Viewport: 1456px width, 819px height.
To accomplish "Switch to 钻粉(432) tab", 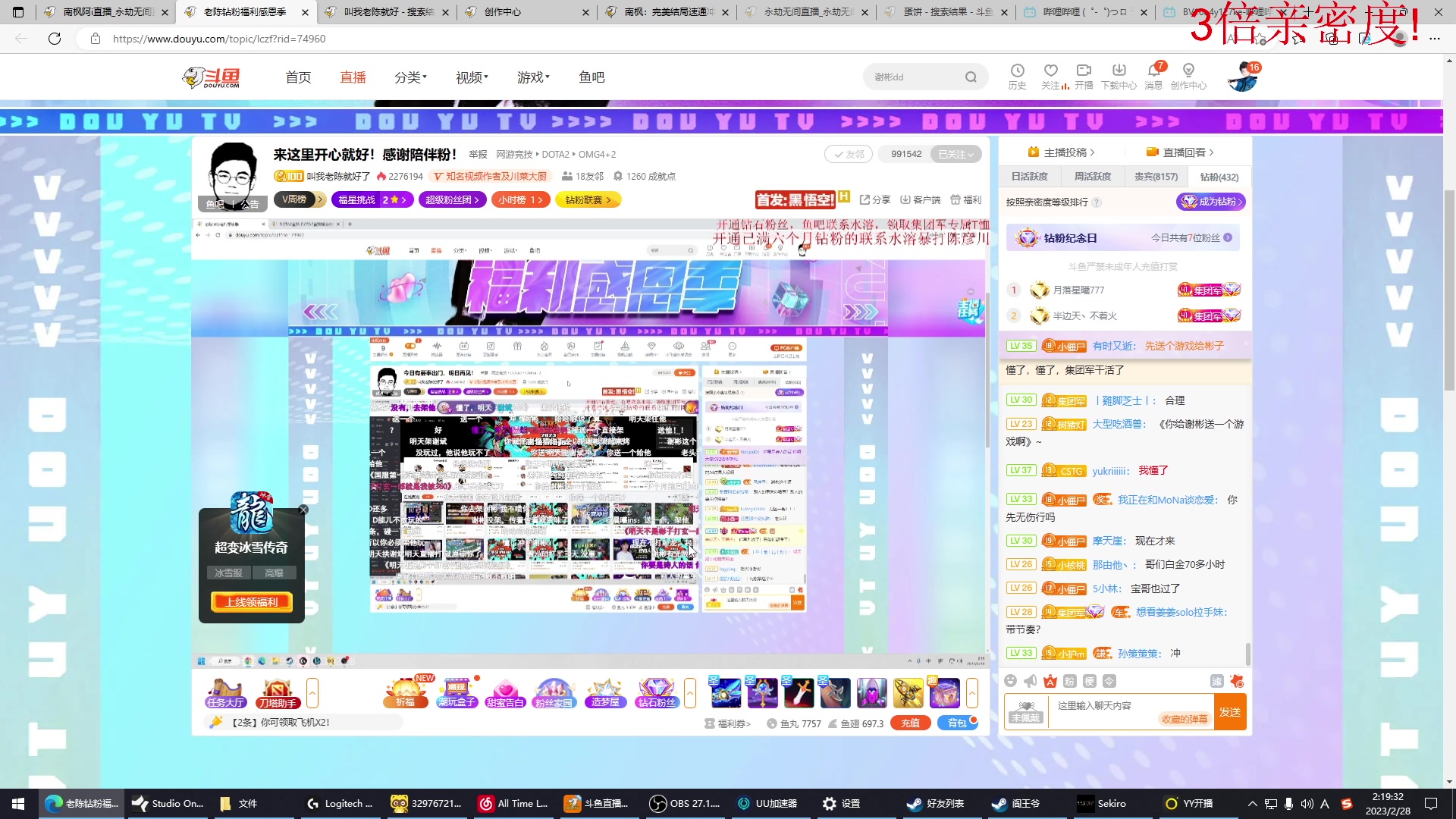I will point(1219,177).
